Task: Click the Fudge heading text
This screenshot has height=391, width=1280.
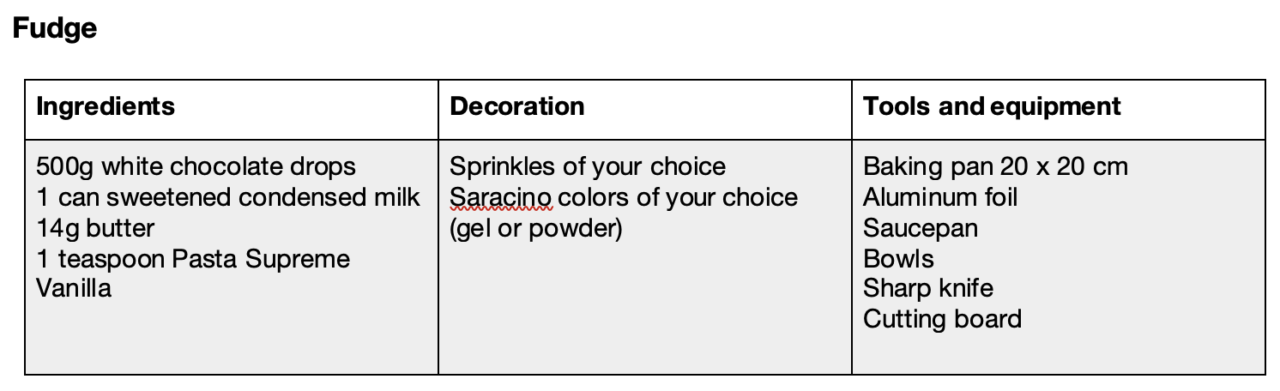Action: [54, 30]
